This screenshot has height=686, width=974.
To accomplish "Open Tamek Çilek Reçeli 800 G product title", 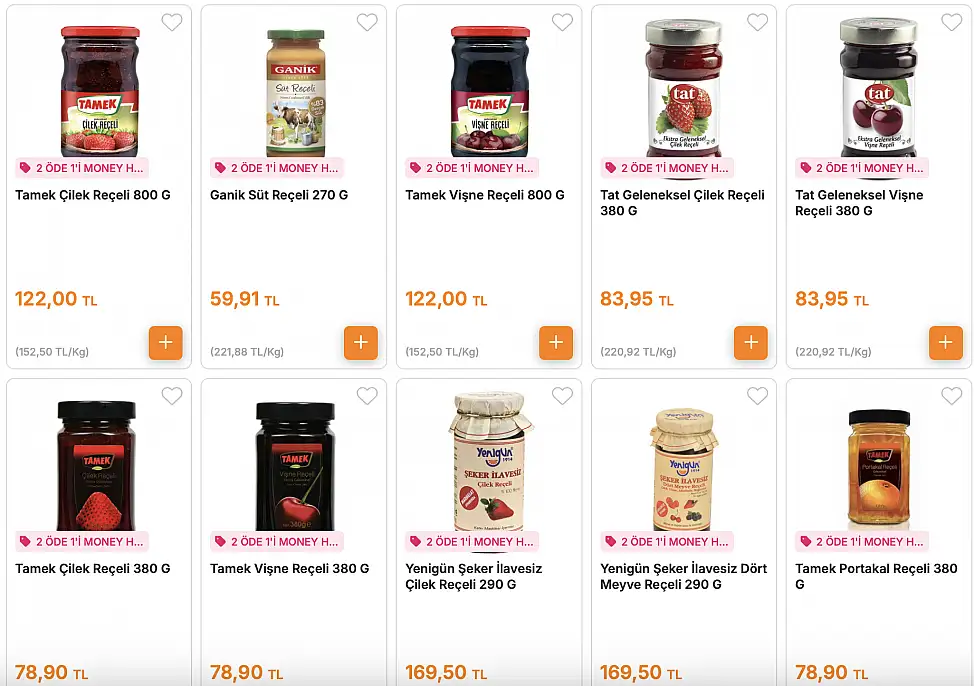I will [x=93, y=195].
